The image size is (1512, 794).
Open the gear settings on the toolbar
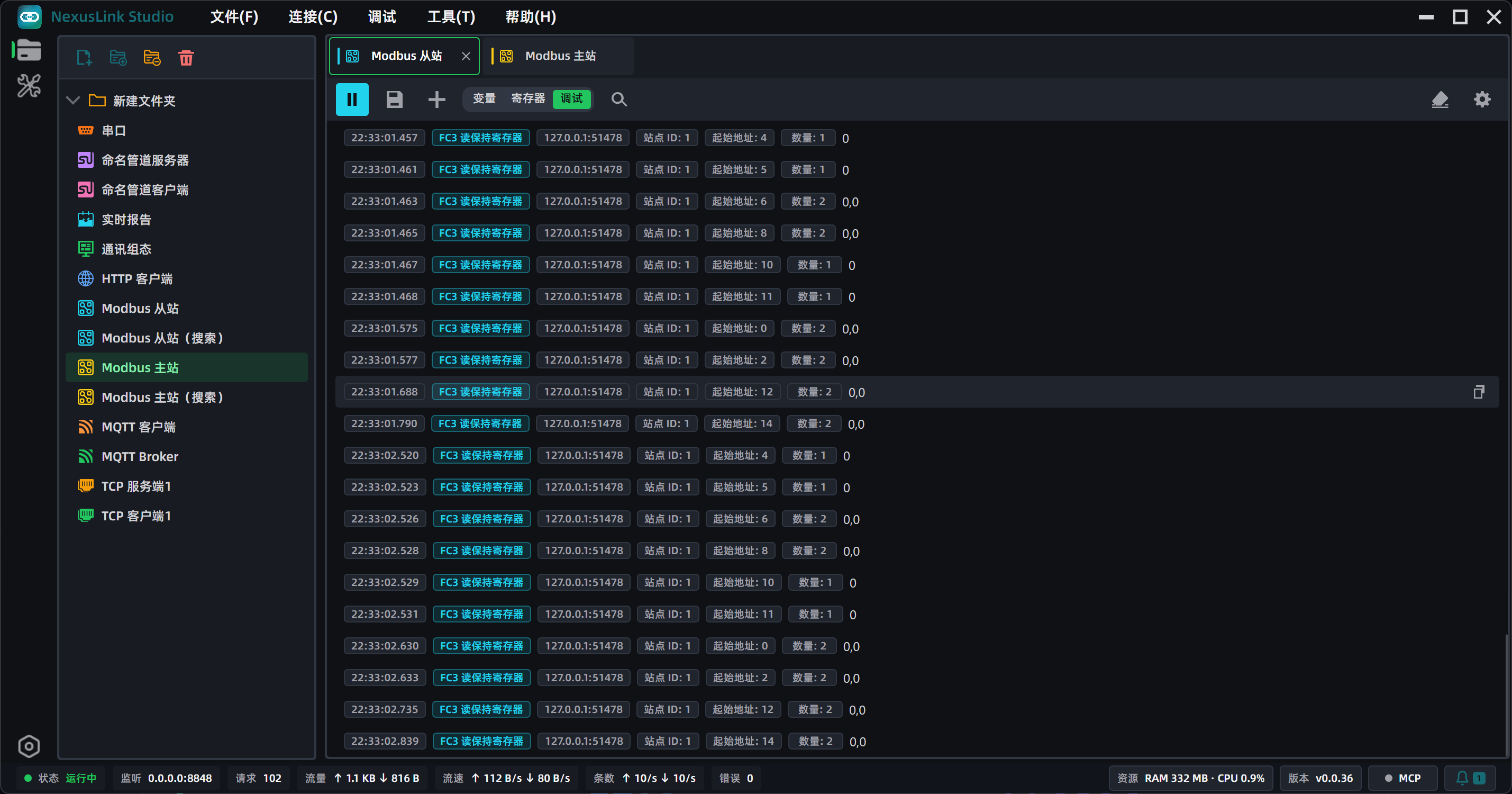1482,100
